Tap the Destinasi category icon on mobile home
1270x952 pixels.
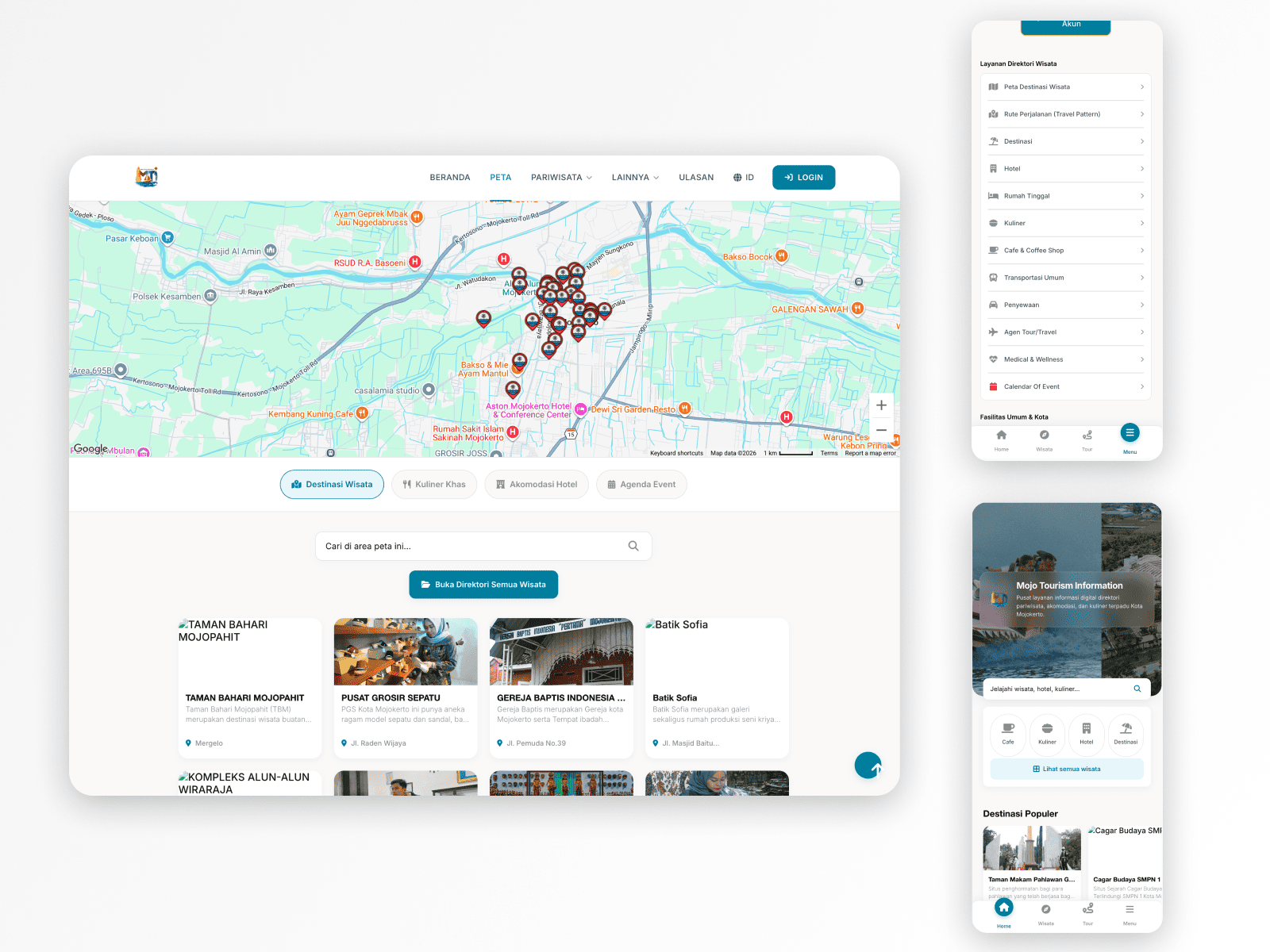tap(1126, 734)
